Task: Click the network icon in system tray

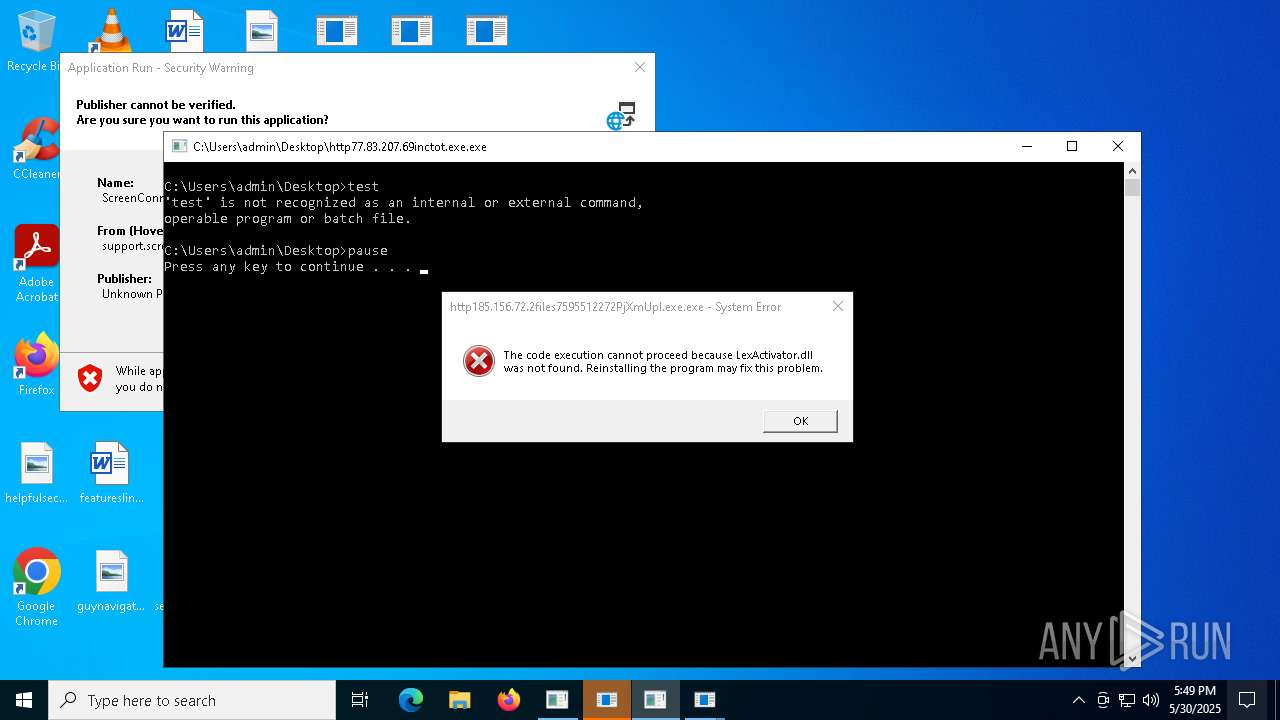Action: click(1127, 700)
